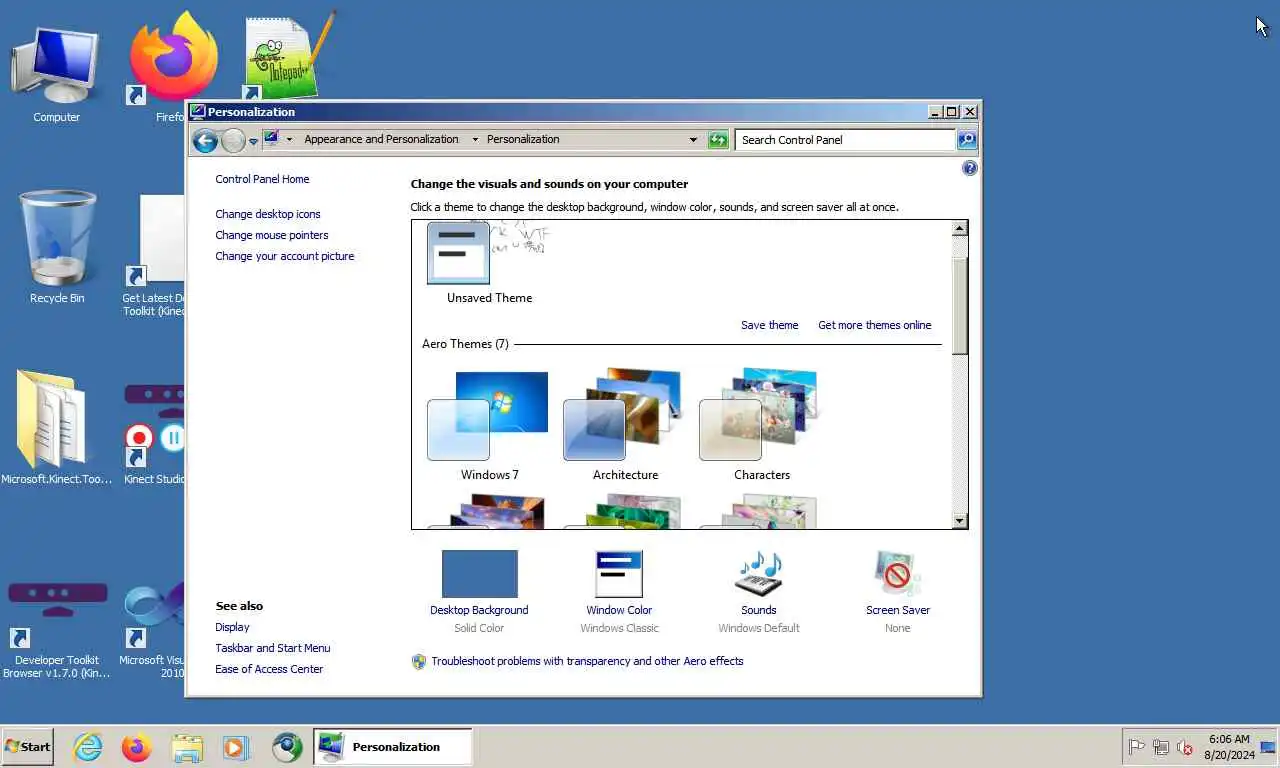Select the Windows 7 Aero theme

489,425
